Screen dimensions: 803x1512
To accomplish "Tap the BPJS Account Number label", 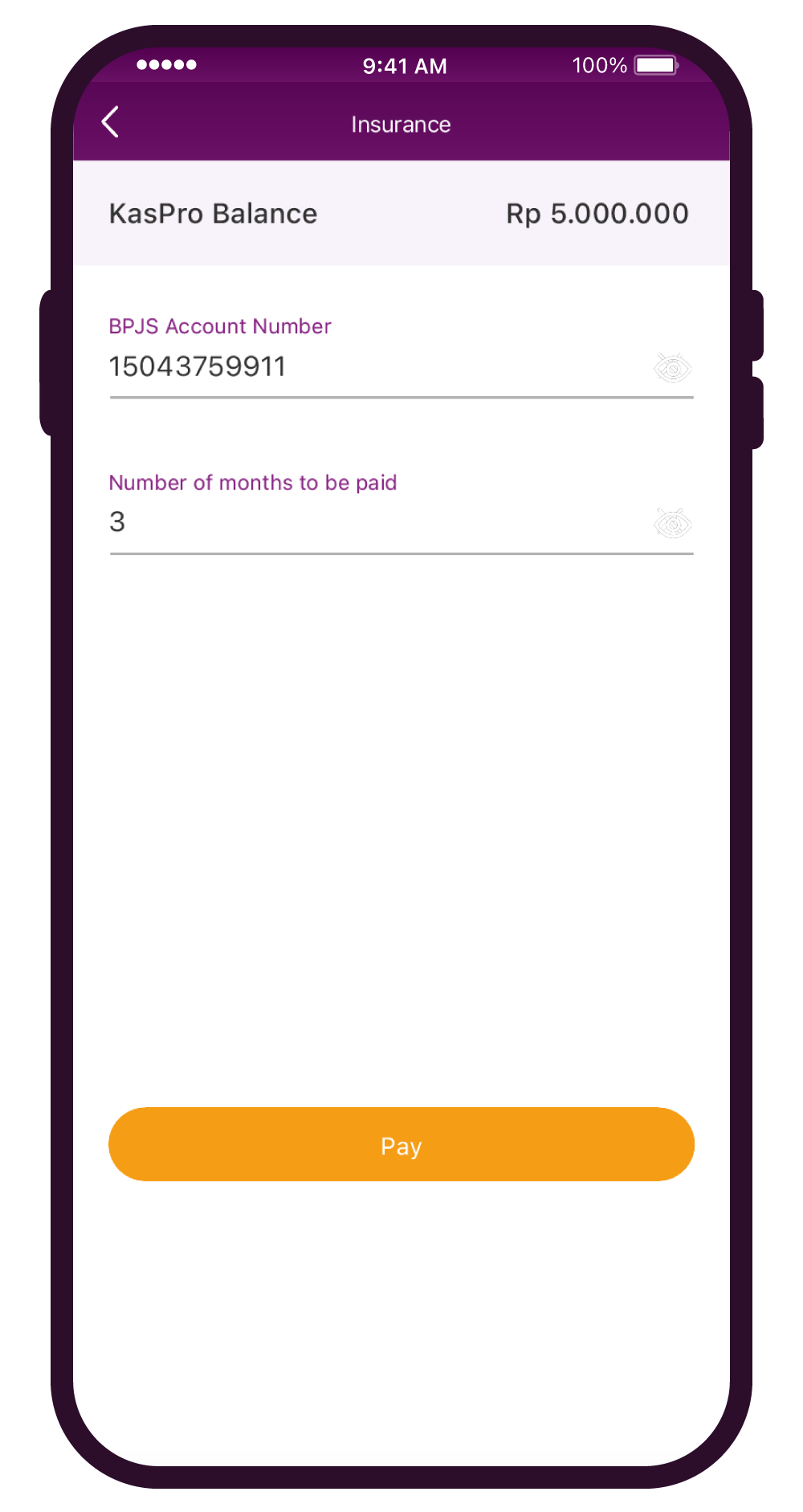I will point(220,326).
